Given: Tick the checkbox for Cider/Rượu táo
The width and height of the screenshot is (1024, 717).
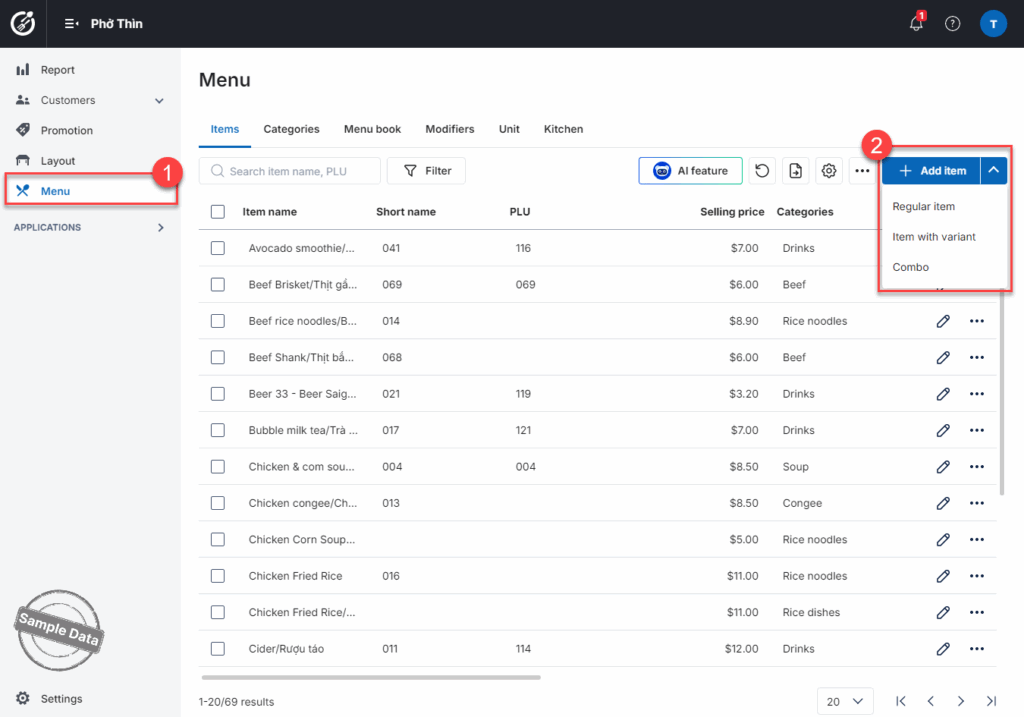Looking at the screenshot, I should [218, 649].
